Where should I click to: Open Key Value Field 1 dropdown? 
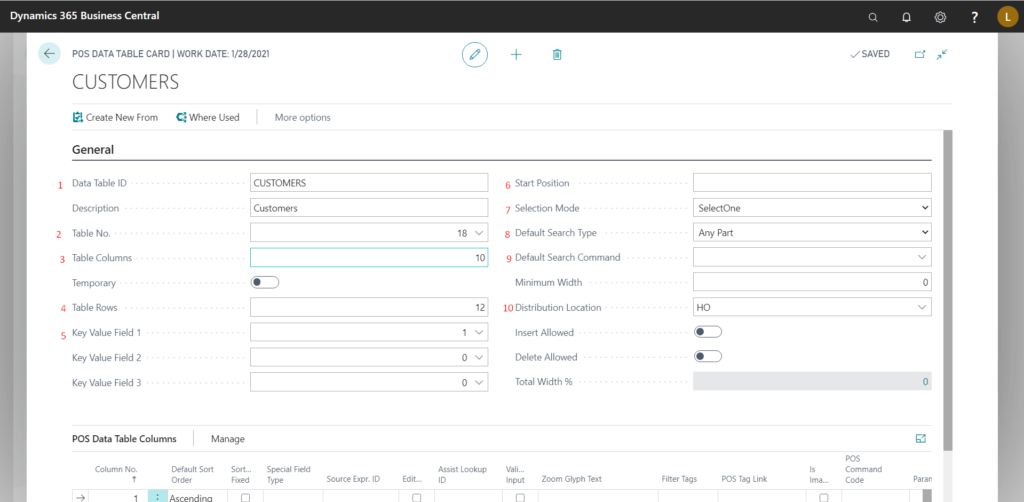pos(479,332)
